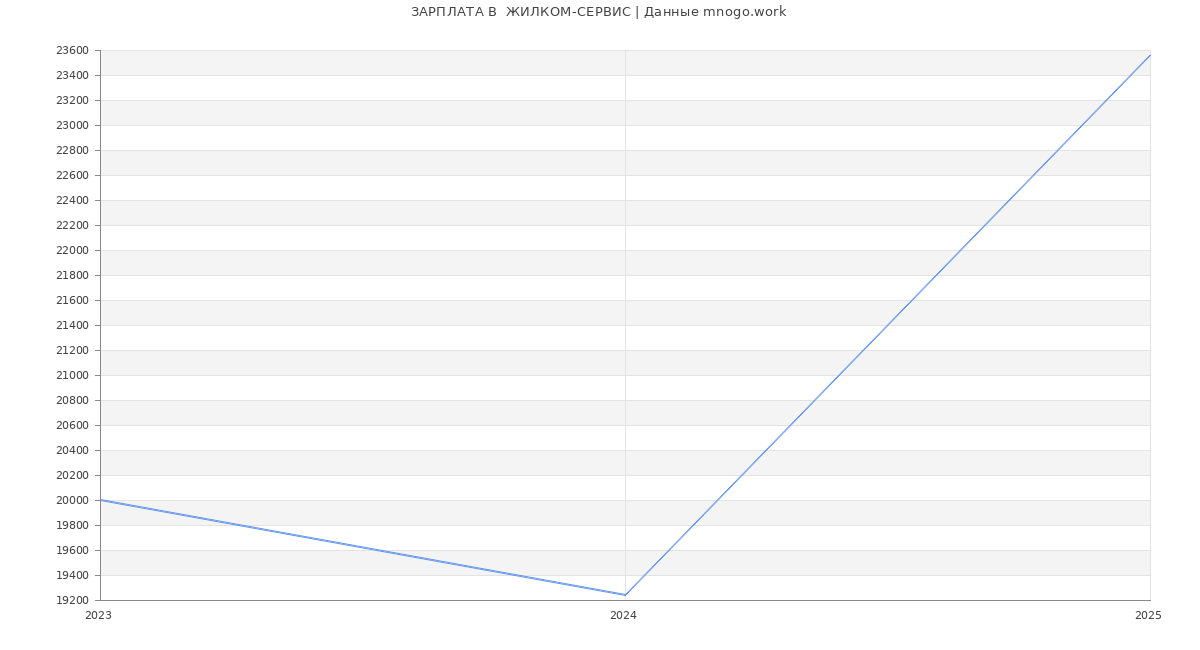
Task: Click the 22800 y-axis label
Action: click(72, 150)
